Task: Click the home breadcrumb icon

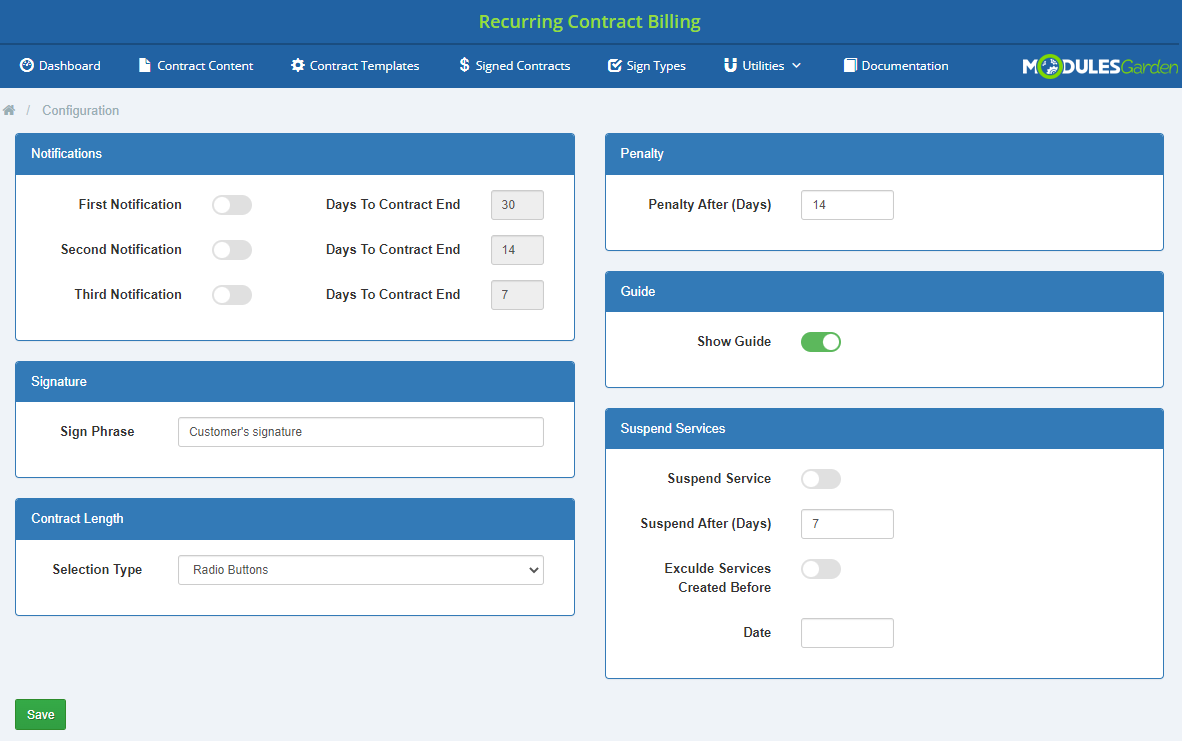Action: tap(9, 110)
